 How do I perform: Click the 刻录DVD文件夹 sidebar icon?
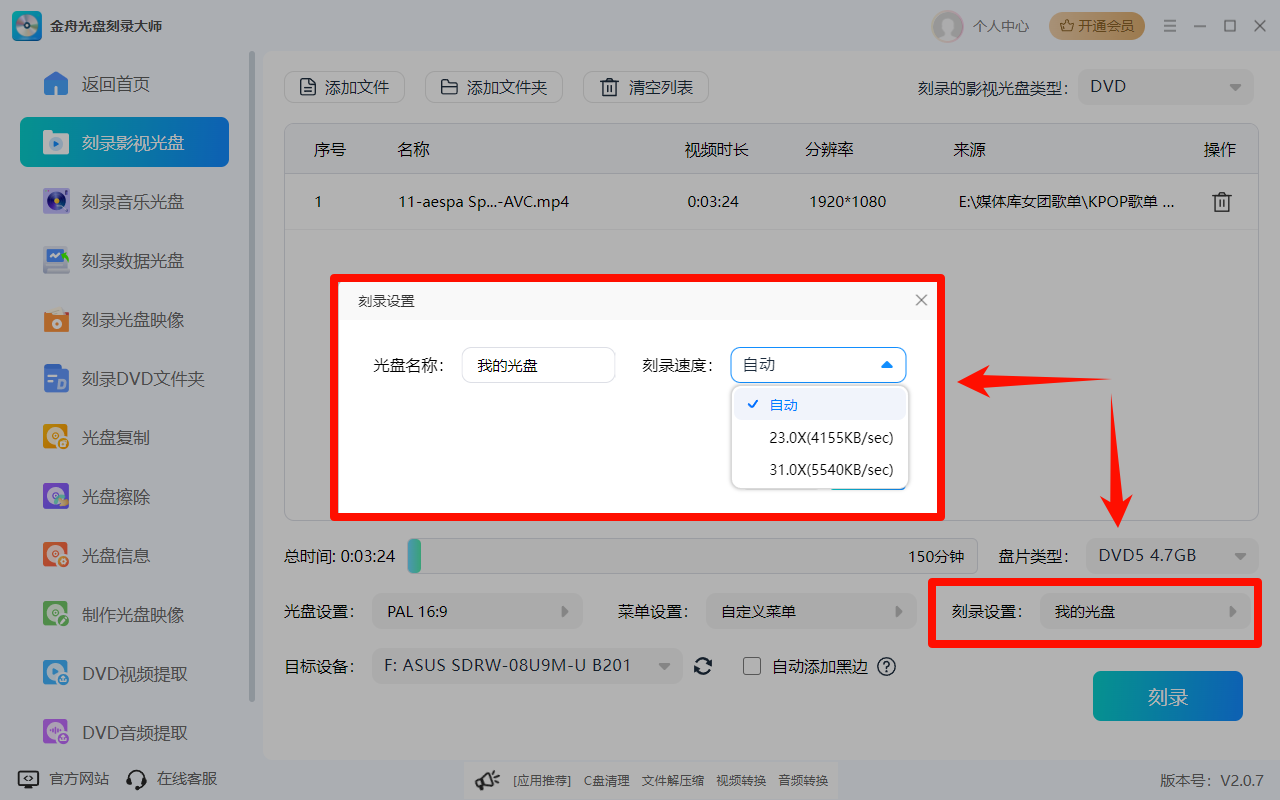[x=56, y=379]
